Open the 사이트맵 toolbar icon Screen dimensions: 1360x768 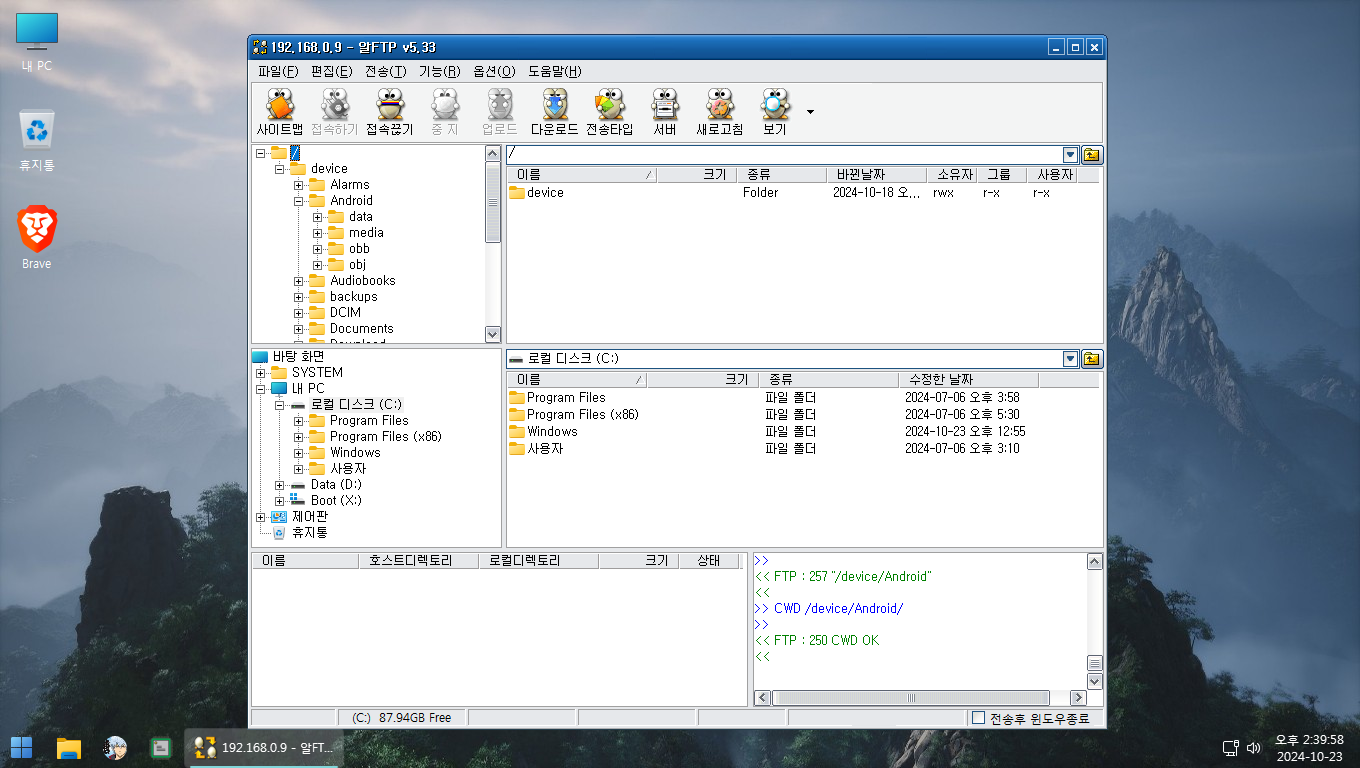pos(279,112)
